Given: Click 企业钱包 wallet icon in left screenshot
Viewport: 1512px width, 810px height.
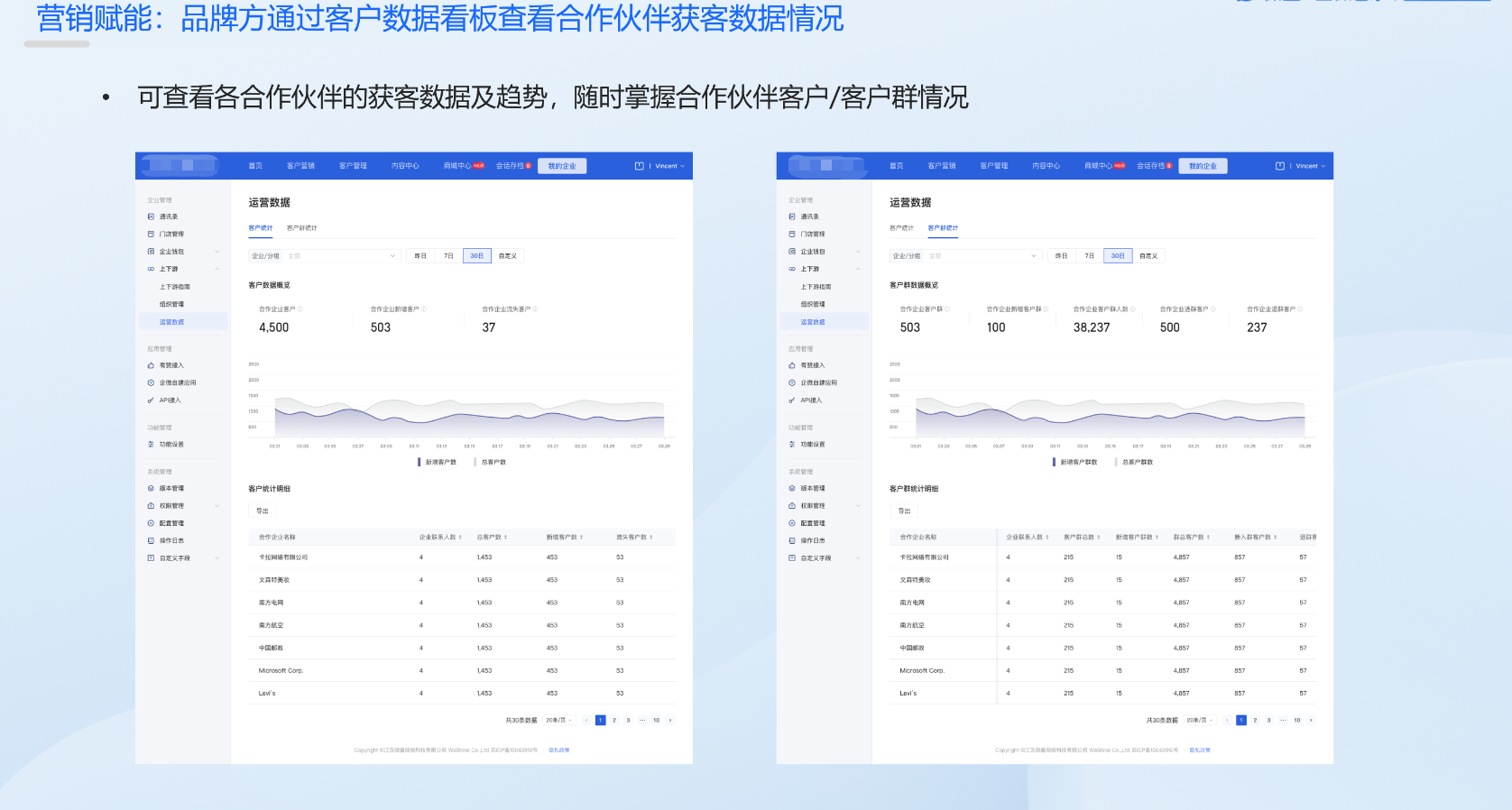Looking at the screenshot, I should pos(151,252).
